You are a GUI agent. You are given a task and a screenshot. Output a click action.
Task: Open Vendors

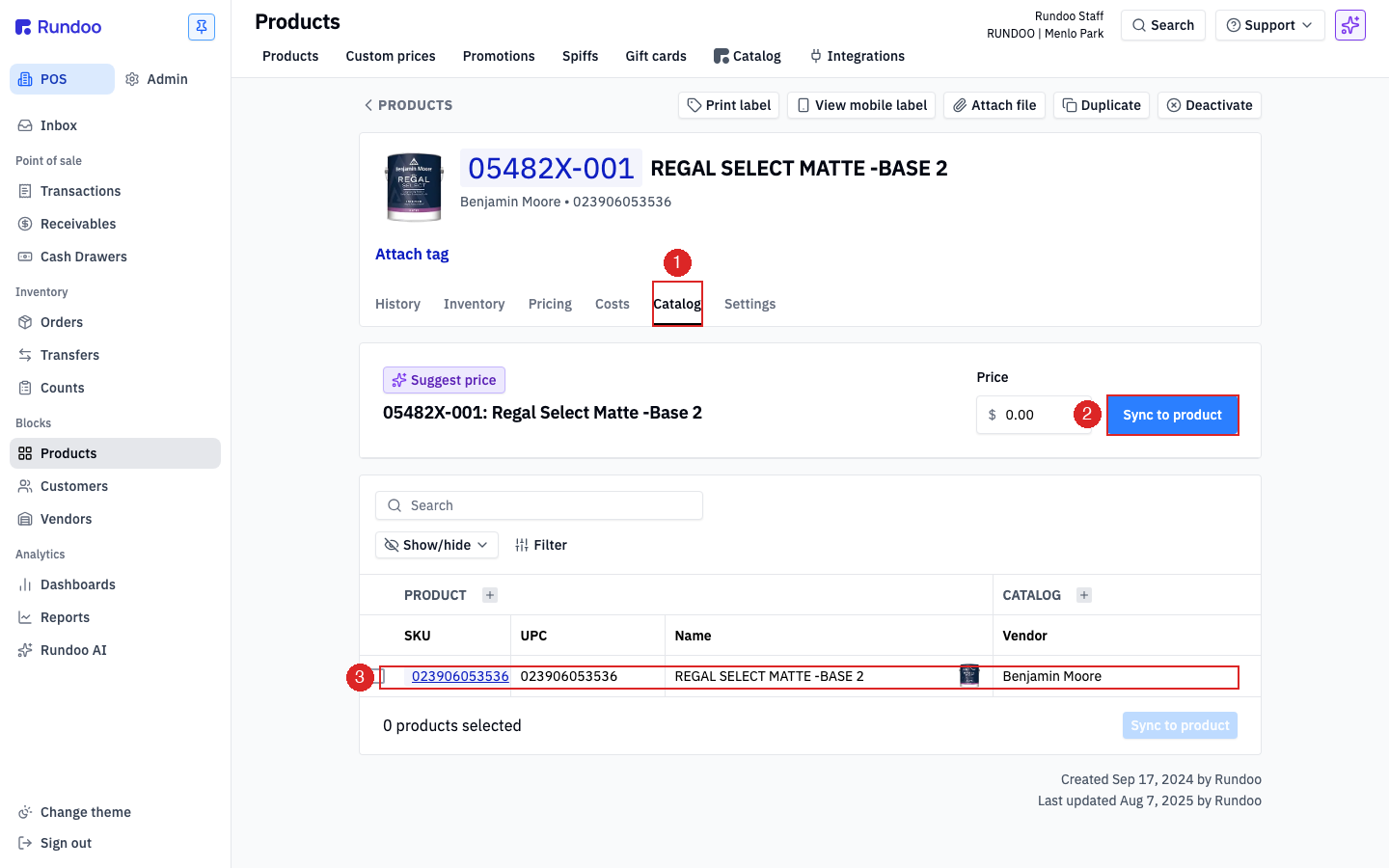[116, 519]
